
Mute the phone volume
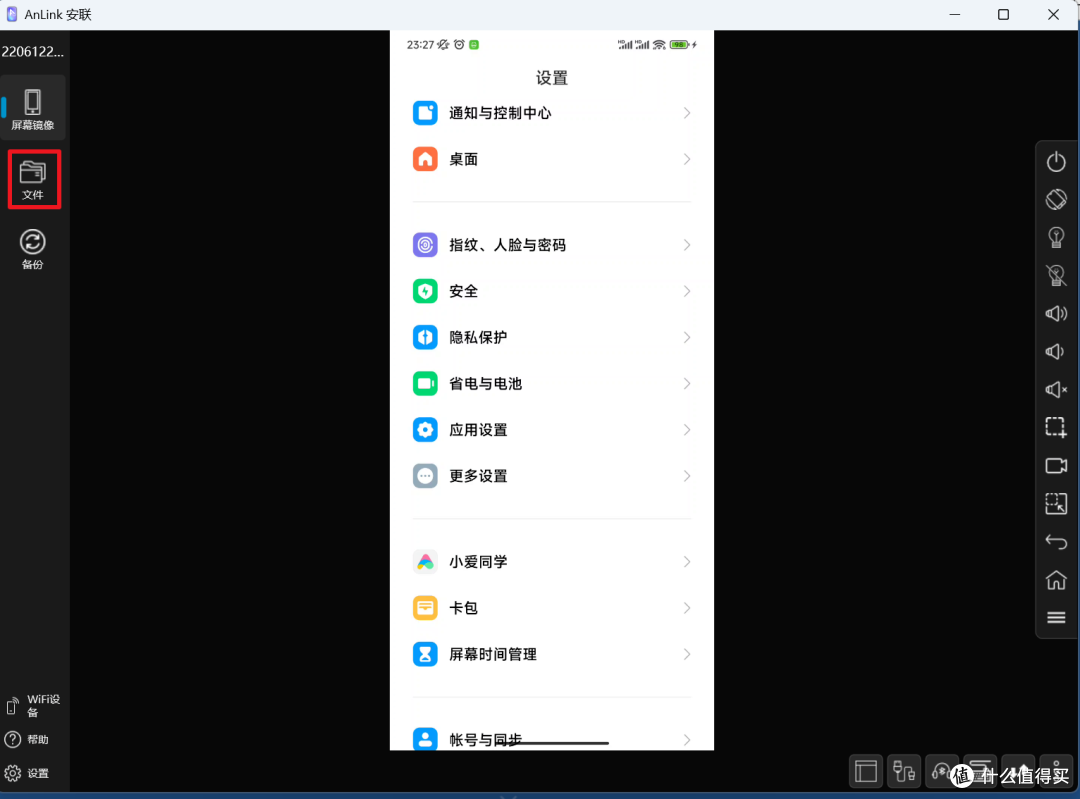pyautogui.click(x=1056, y=389)
